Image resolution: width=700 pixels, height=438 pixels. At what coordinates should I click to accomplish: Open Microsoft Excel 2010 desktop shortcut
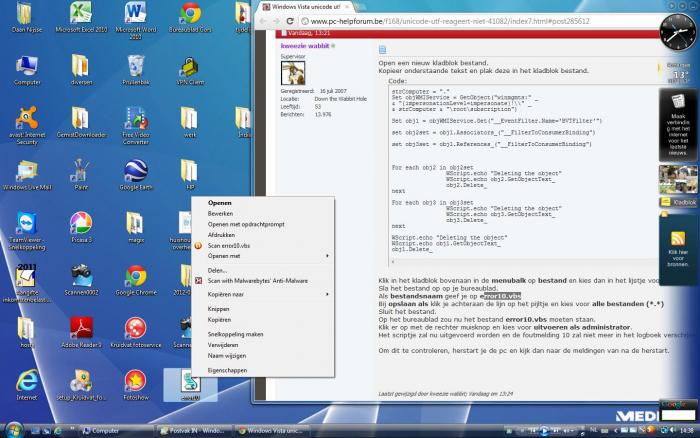81,16
